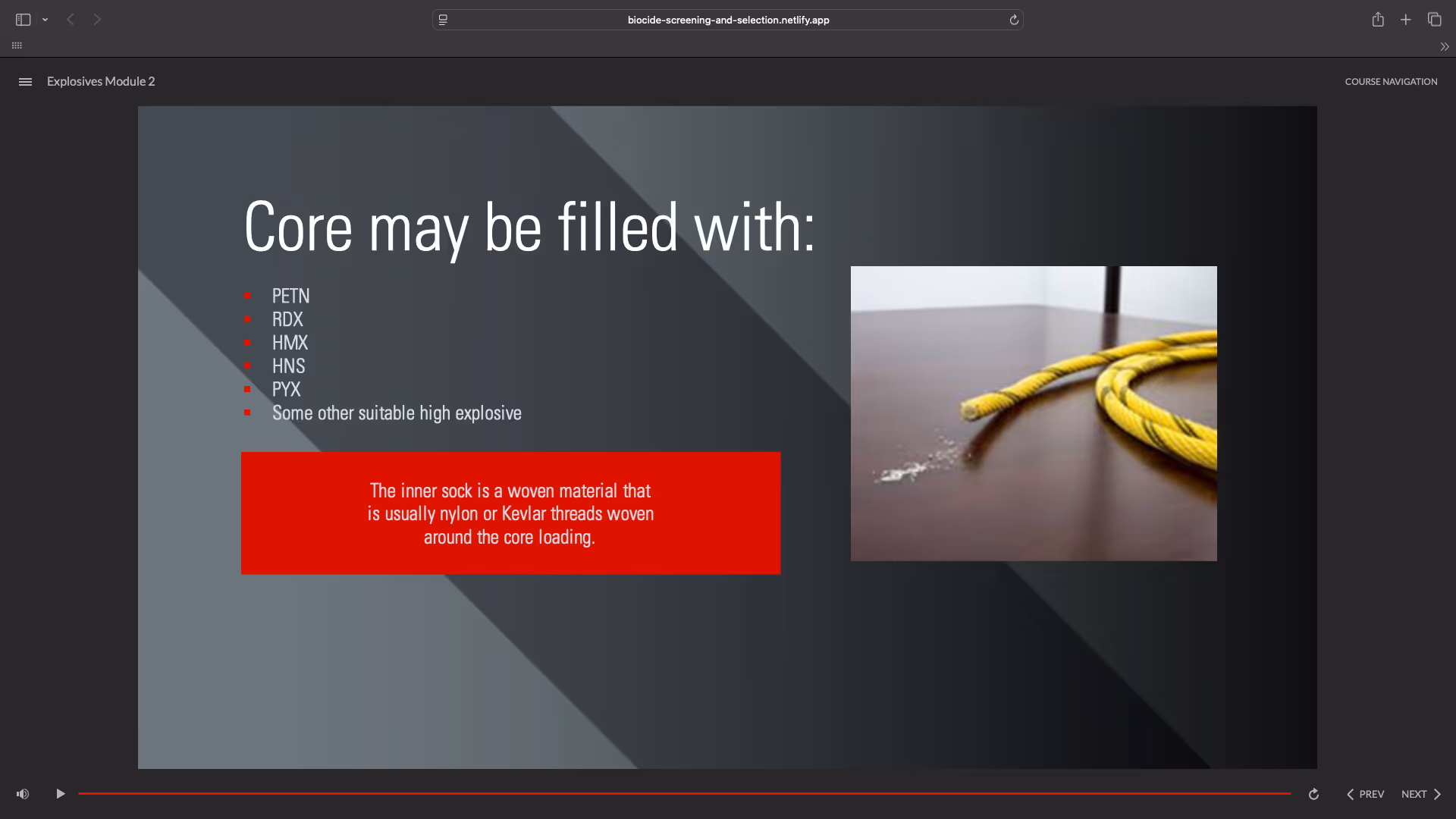Play the slide narration

[61, 794]
